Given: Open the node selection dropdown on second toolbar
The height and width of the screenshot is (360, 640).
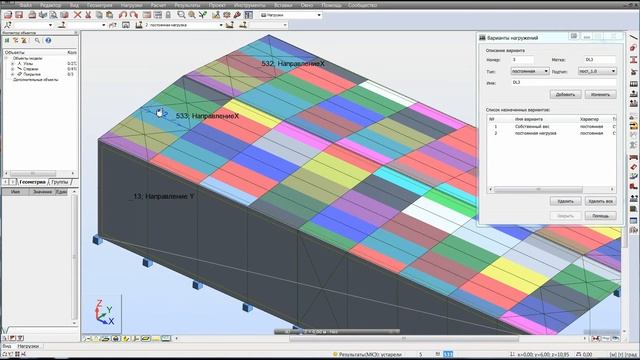Looking at the screenshot, I should pyautogui.click(x=50, y=25).
